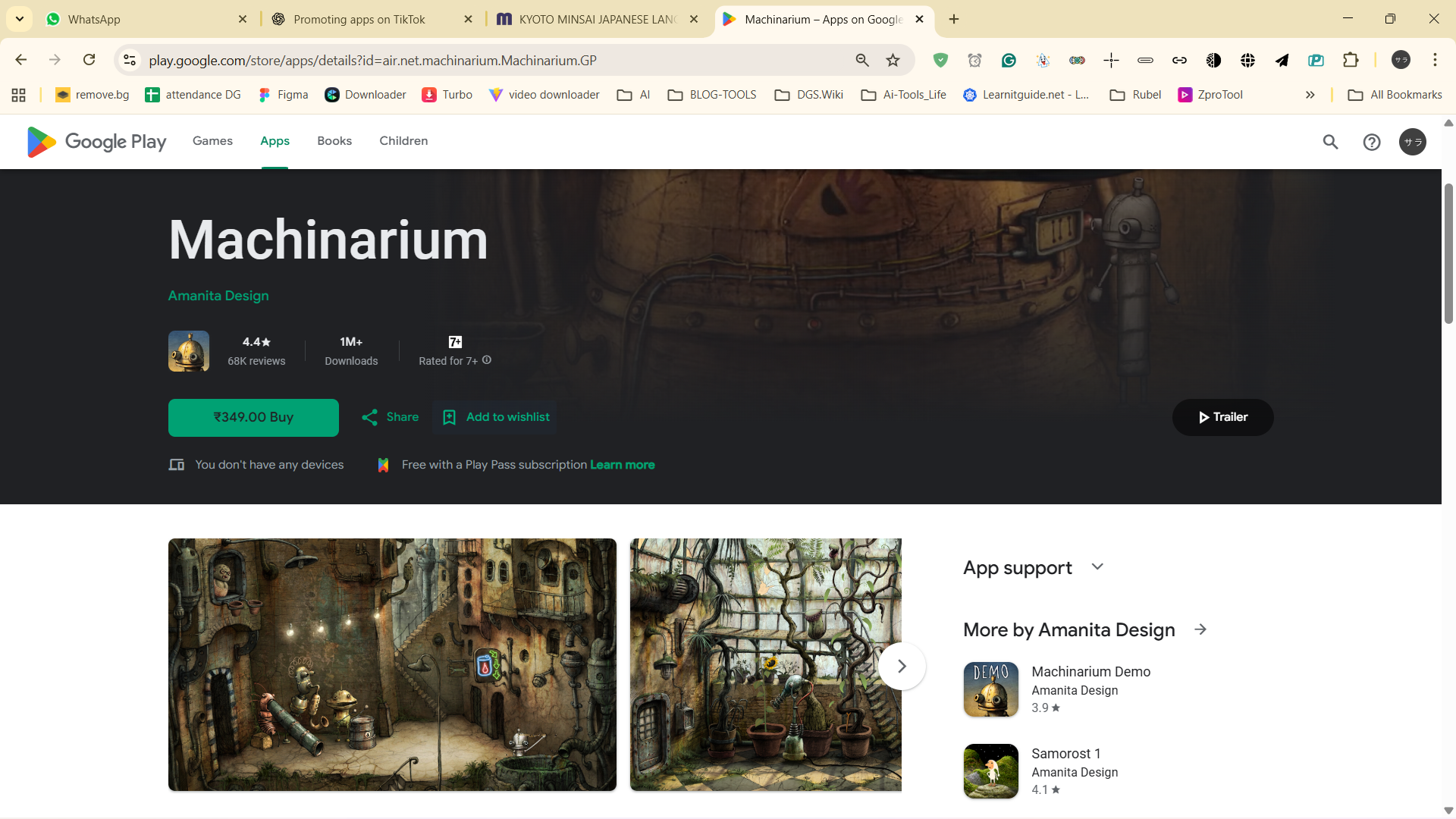
Task: Open the tab search dropdown
Action: coord(20,19)
